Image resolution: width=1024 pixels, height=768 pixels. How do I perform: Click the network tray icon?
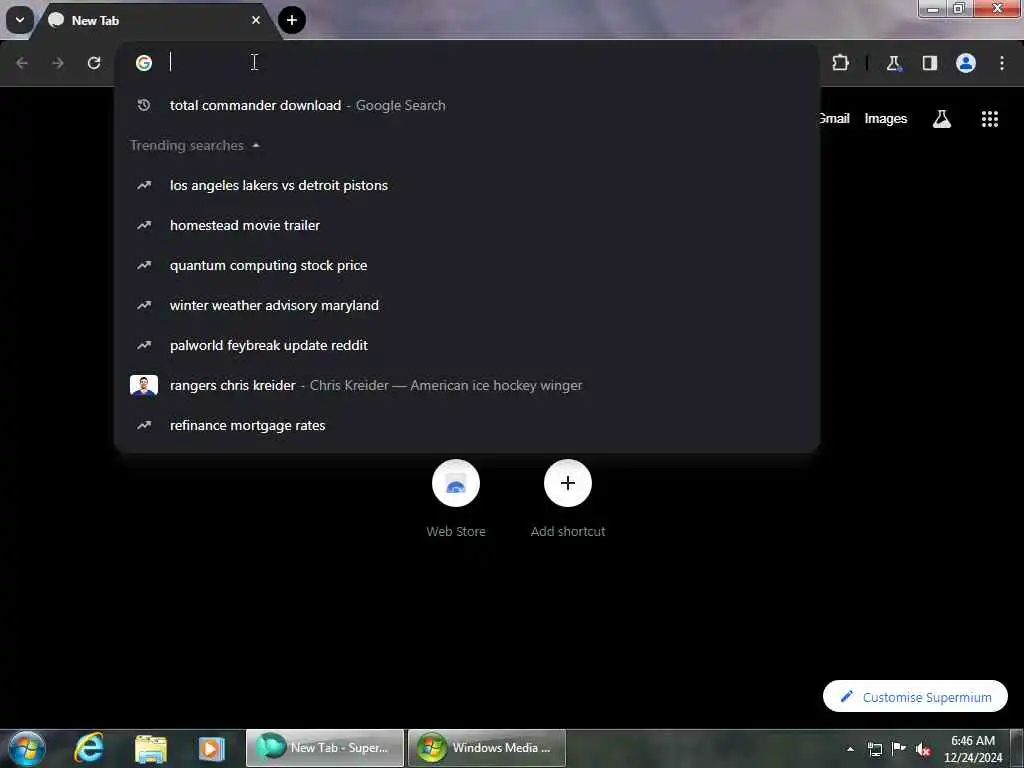pos(874,749)
